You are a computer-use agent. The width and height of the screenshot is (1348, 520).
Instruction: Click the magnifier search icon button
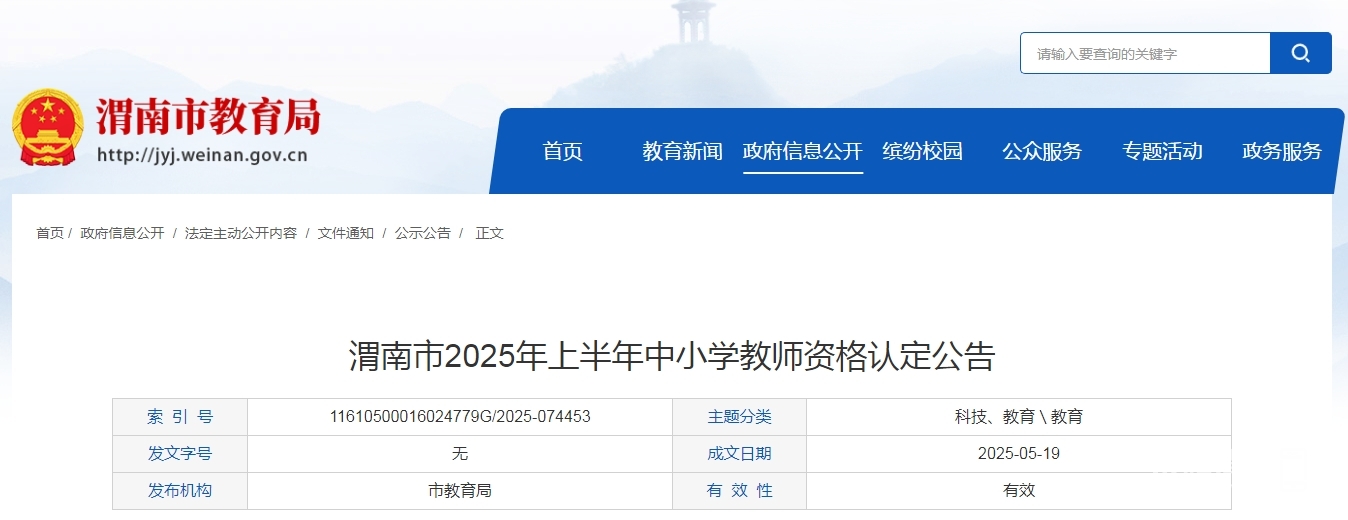[1300, 53]
